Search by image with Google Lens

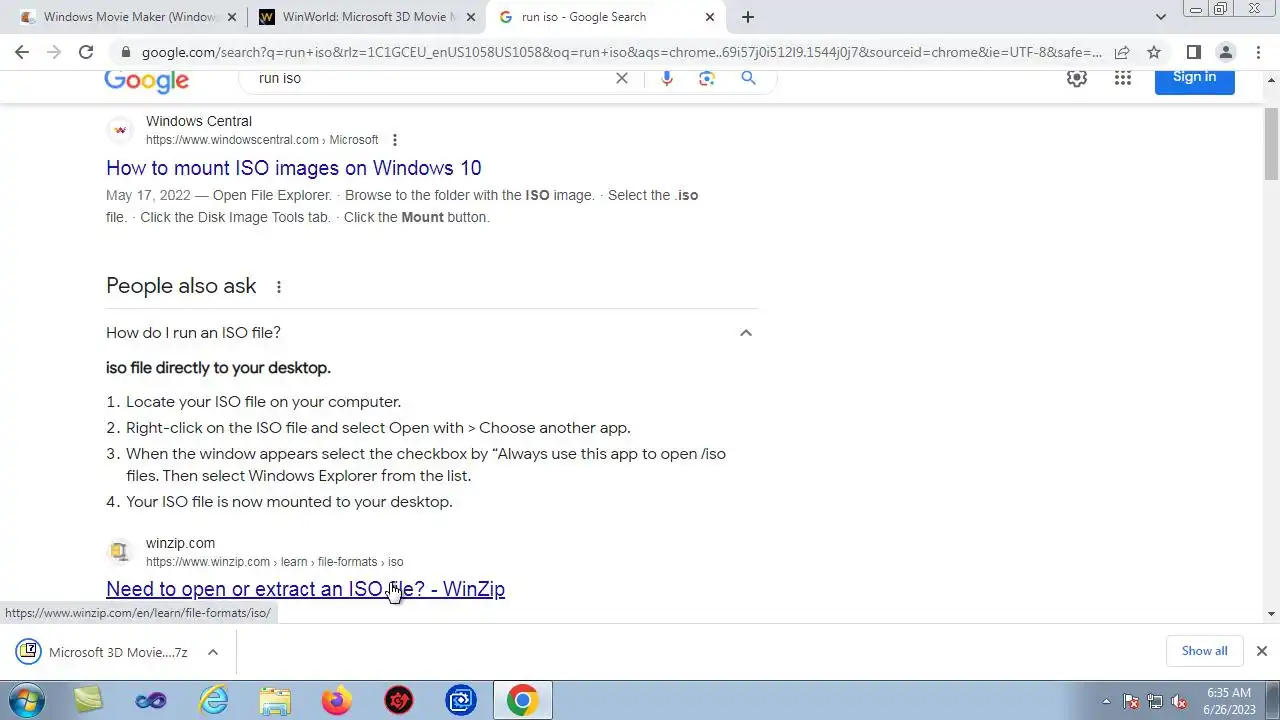707,78
